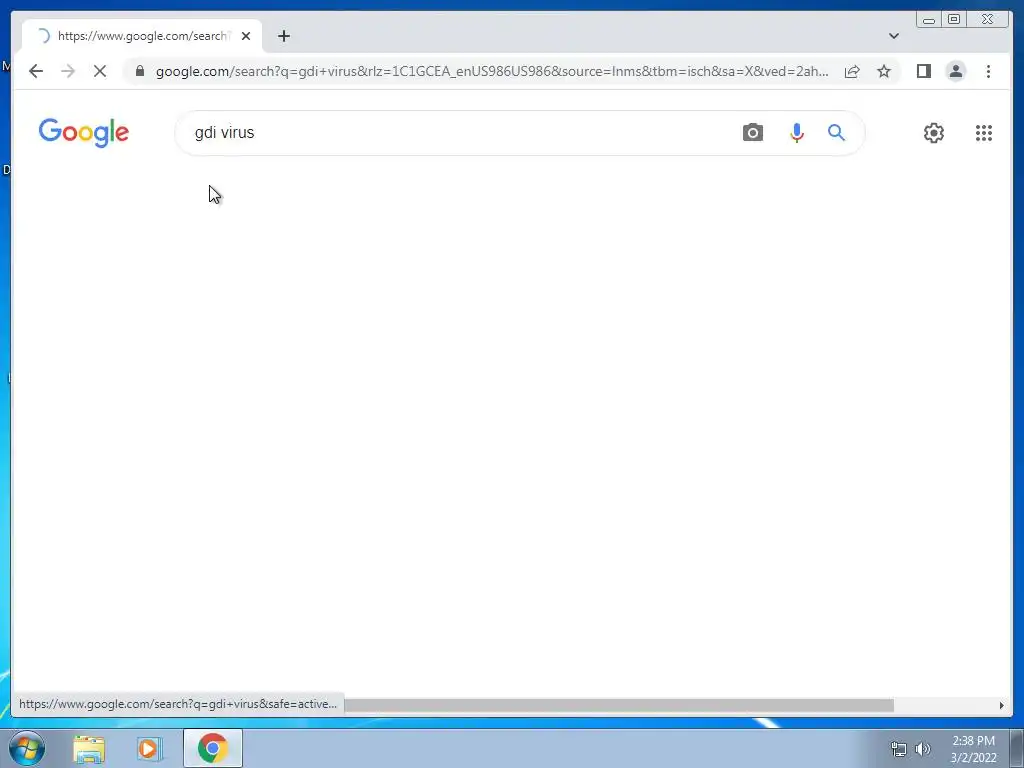Search by image camera icon
This screenshot has width=1024, height=768.
(x=752, y=133)
